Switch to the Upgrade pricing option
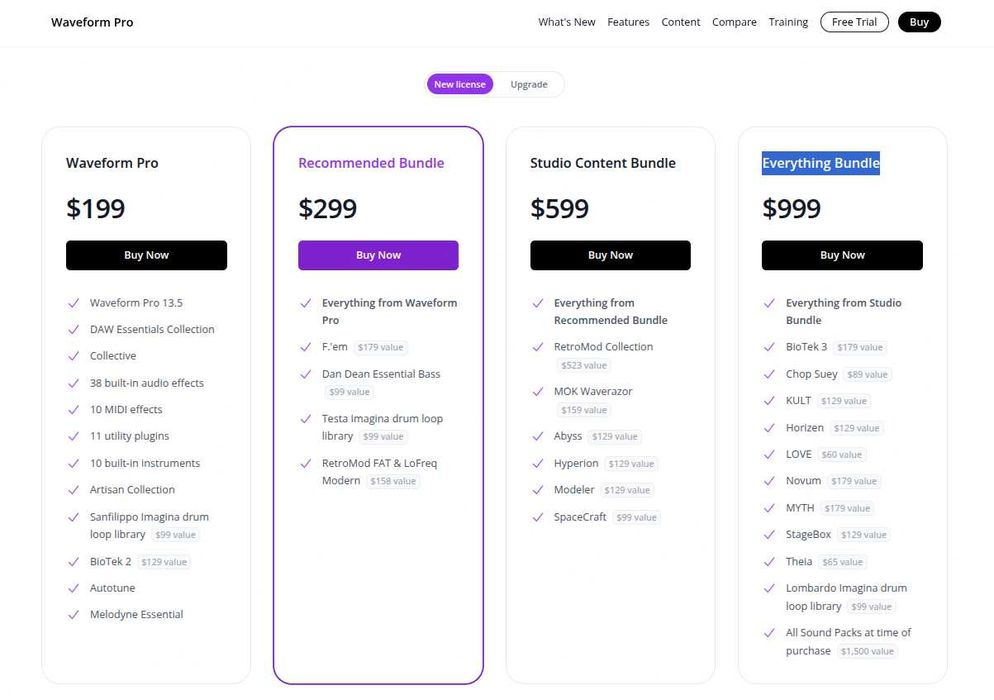The height and width of the screenshot is (700, 994). click(x=529, y=85)
